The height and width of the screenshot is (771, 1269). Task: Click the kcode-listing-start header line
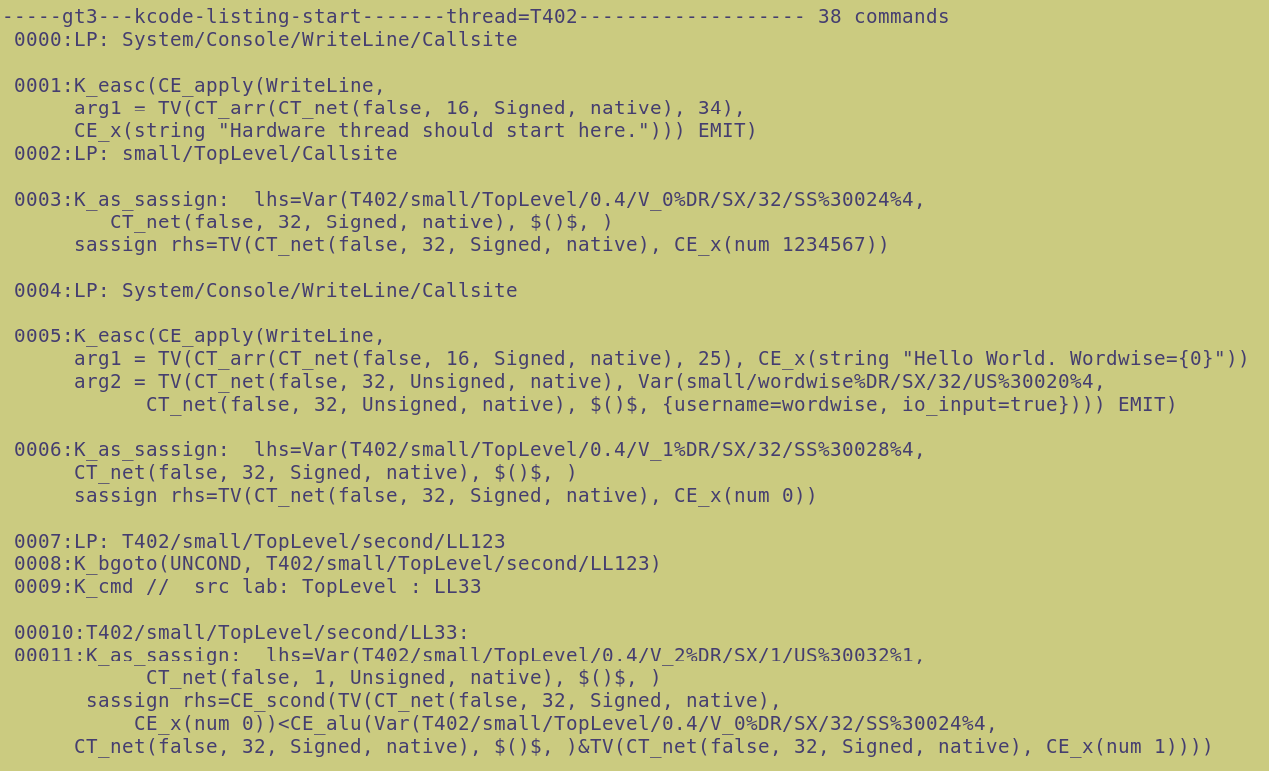(400, 17)
